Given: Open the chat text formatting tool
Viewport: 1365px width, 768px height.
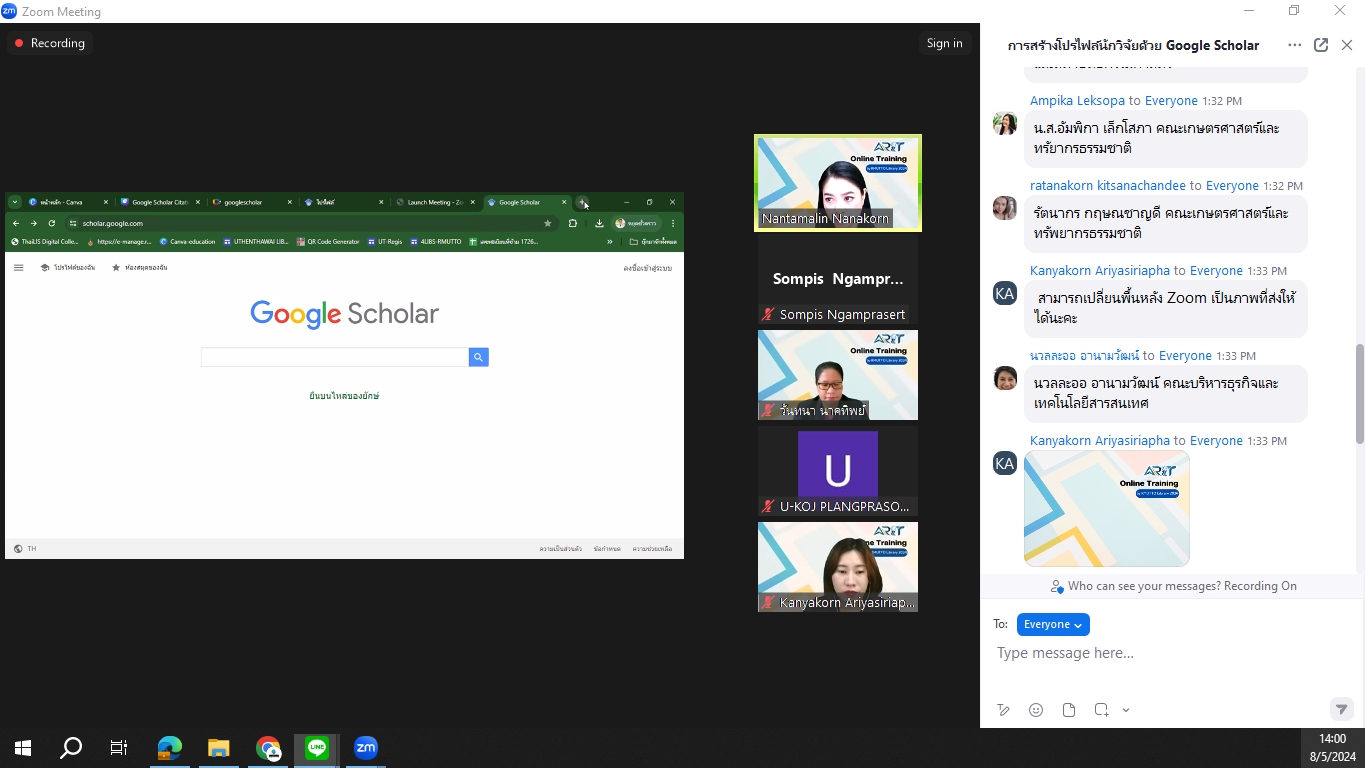Looking at the screenshot, I should (1003, 710).
